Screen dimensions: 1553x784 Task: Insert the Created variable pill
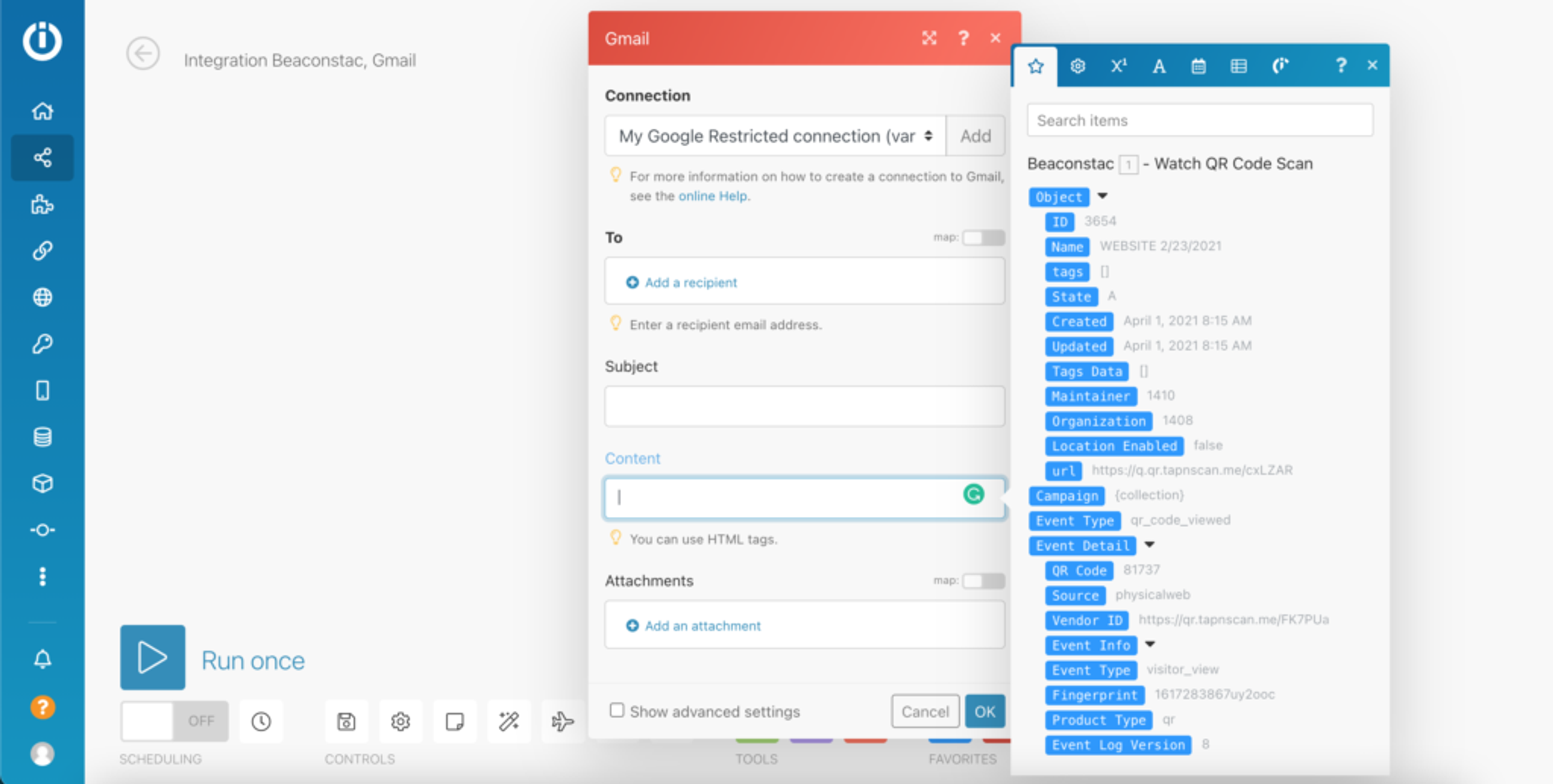[x=1079, y=322]
